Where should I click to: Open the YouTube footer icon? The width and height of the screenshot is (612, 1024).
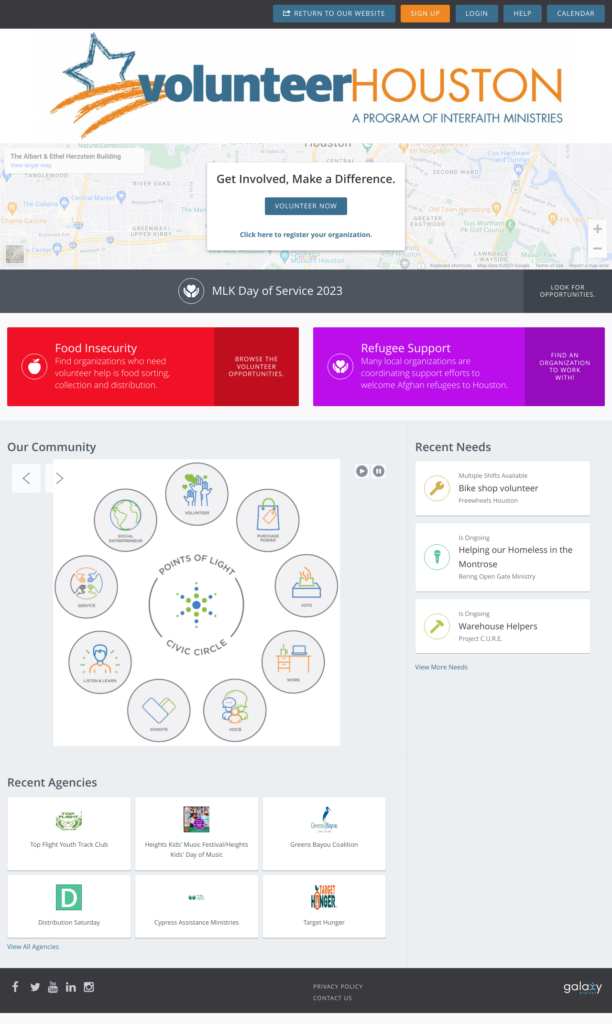point(53,987)
